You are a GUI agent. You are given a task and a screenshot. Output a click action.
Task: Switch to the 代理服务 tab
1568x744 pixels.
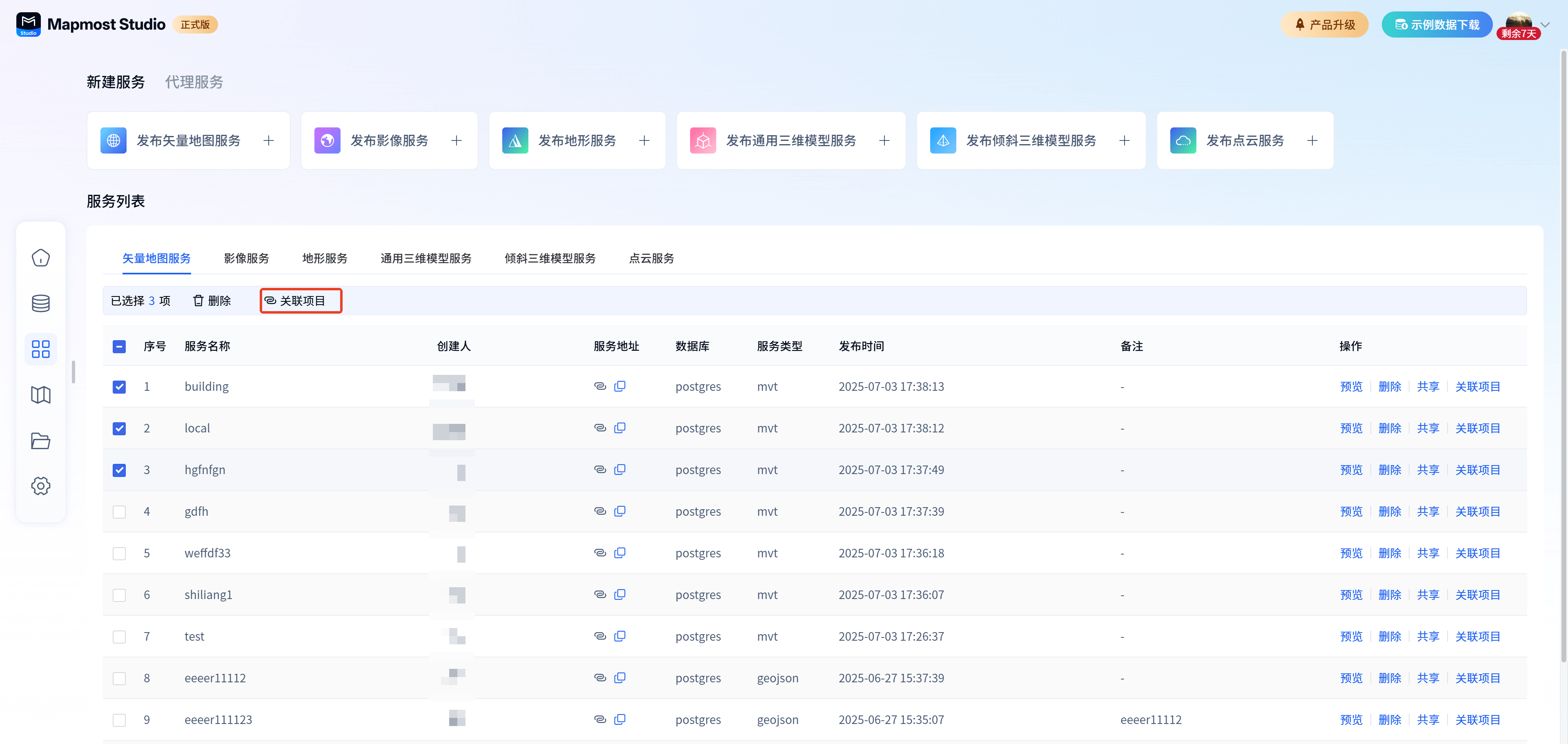(194, 82)
